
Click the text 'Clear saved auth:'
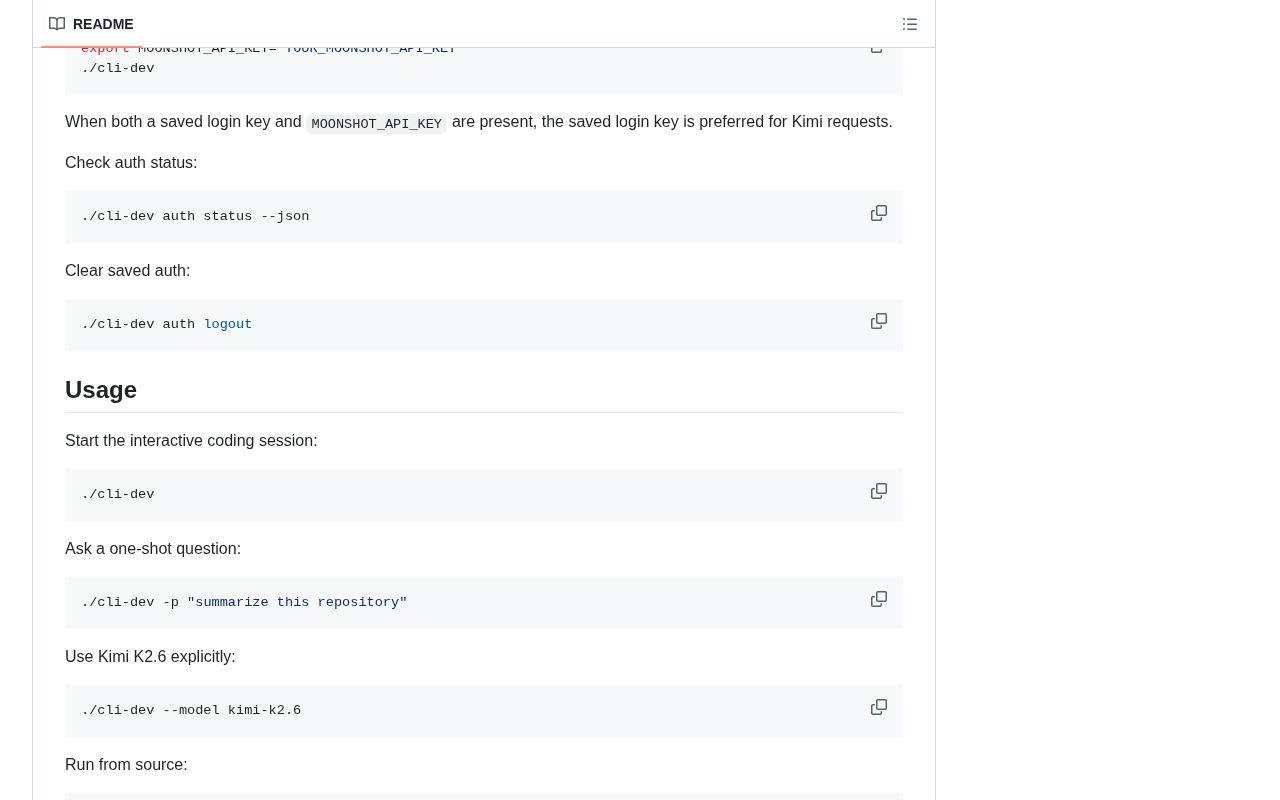[x=127, y=270]
